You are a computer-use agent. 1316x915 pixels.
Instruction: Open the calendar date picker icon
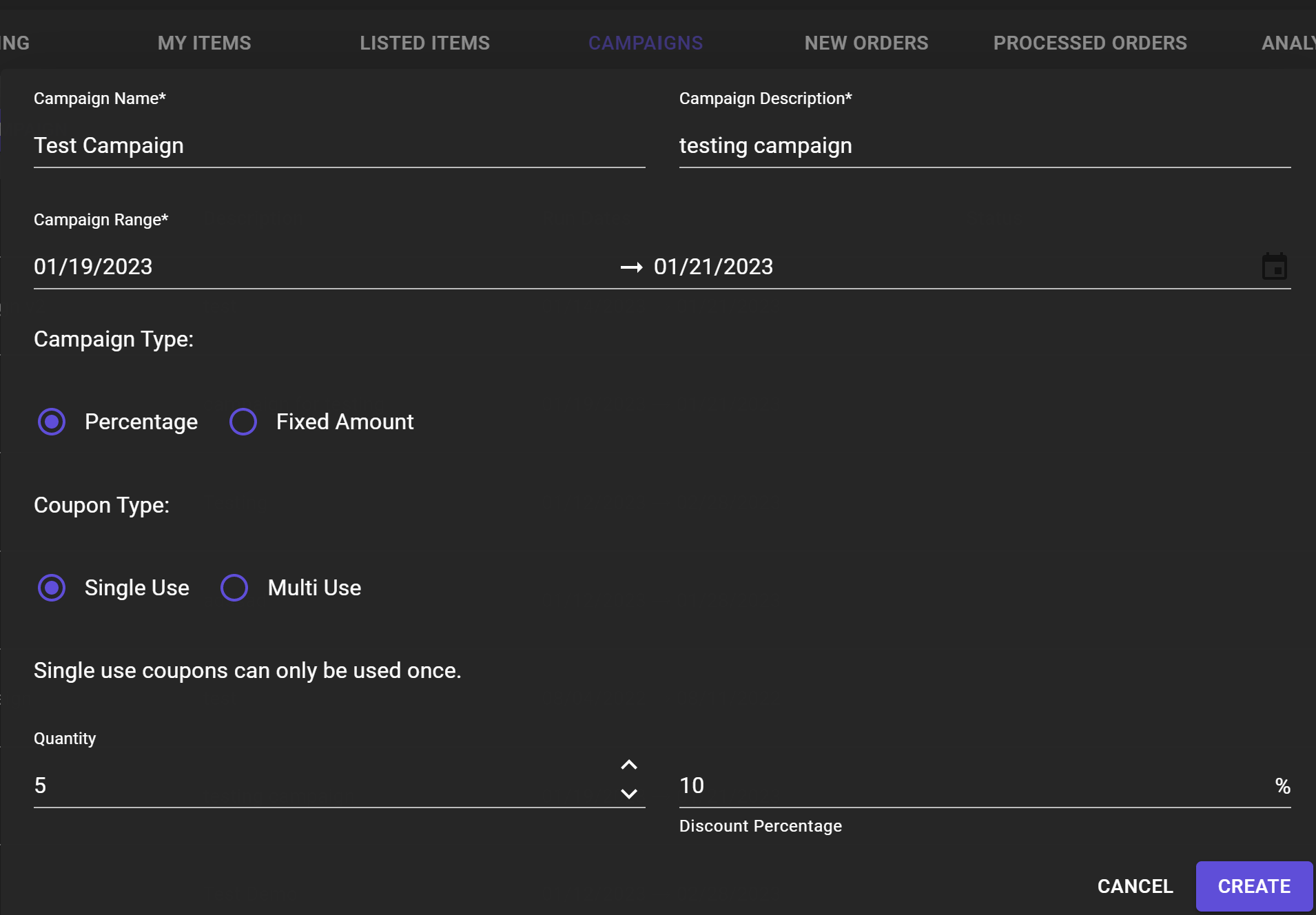[x=1274, y=267]
